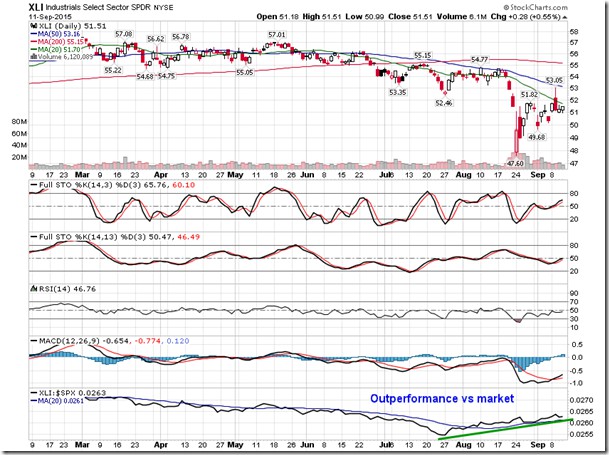
Task: Click the red MA(200) legend line marker
Action: pyautogui.click(x=33, y=42)
